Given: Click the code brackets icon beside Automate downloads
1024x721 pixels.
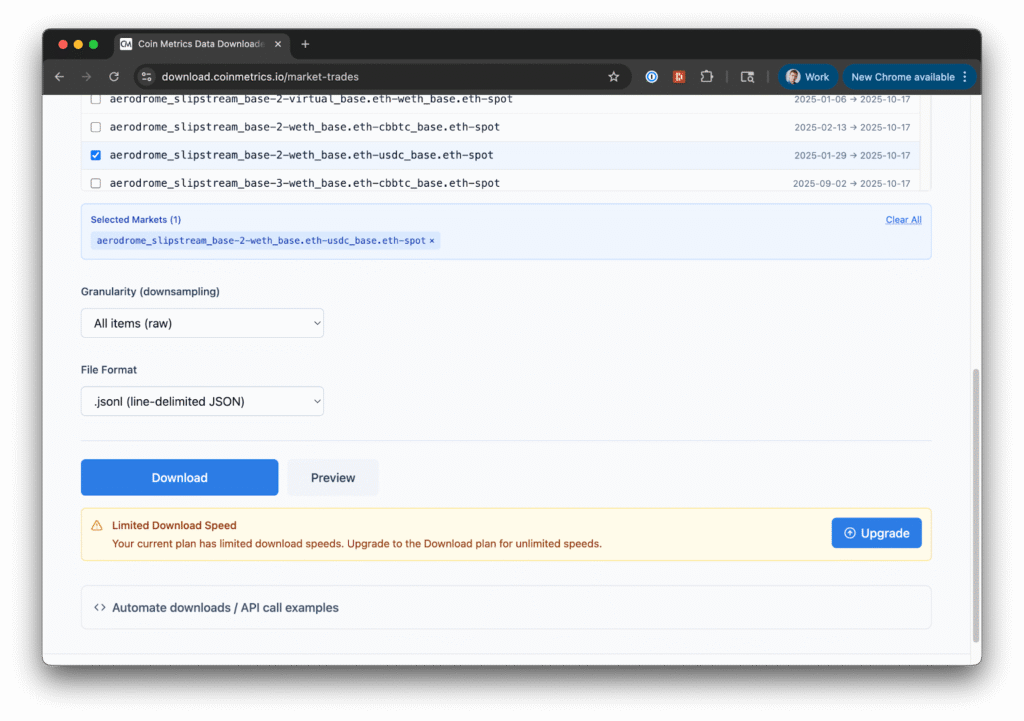Looking at the screenshot, I should [99, 607].
